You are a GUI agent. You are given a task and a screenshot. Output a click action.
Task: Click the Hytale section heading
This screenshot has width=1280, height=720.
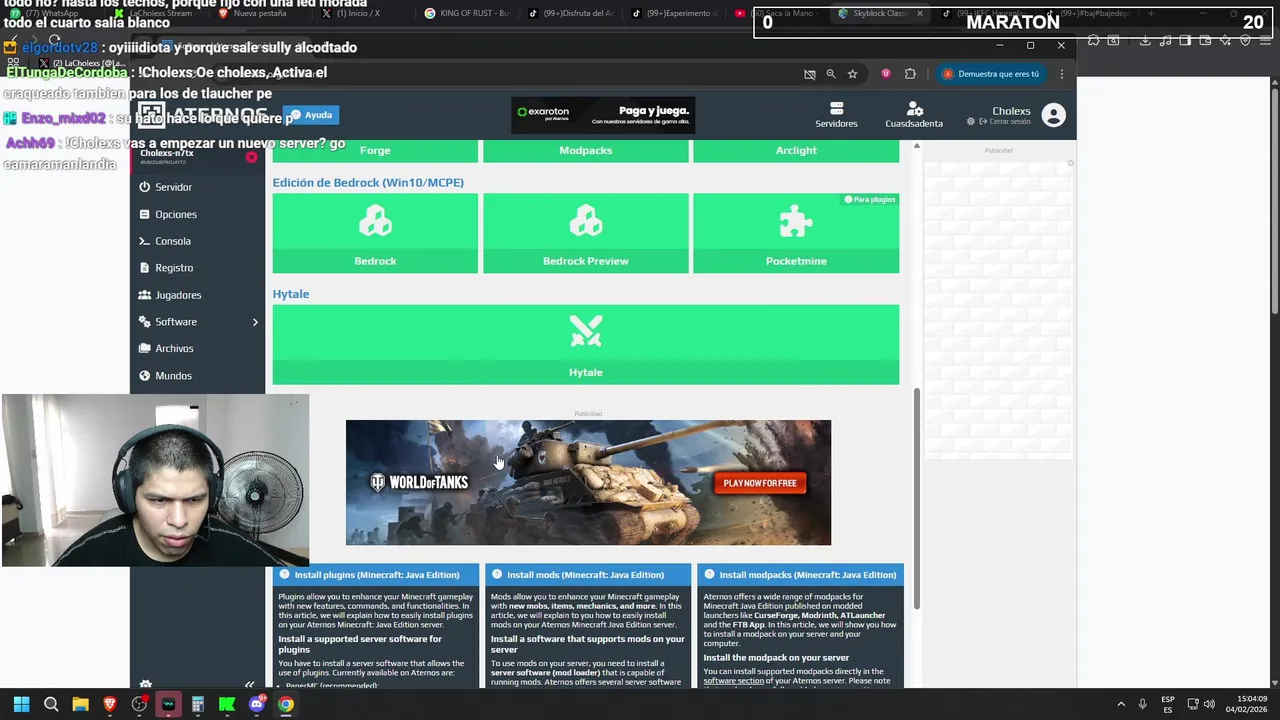pyautogui.click(x=291, y=294)
